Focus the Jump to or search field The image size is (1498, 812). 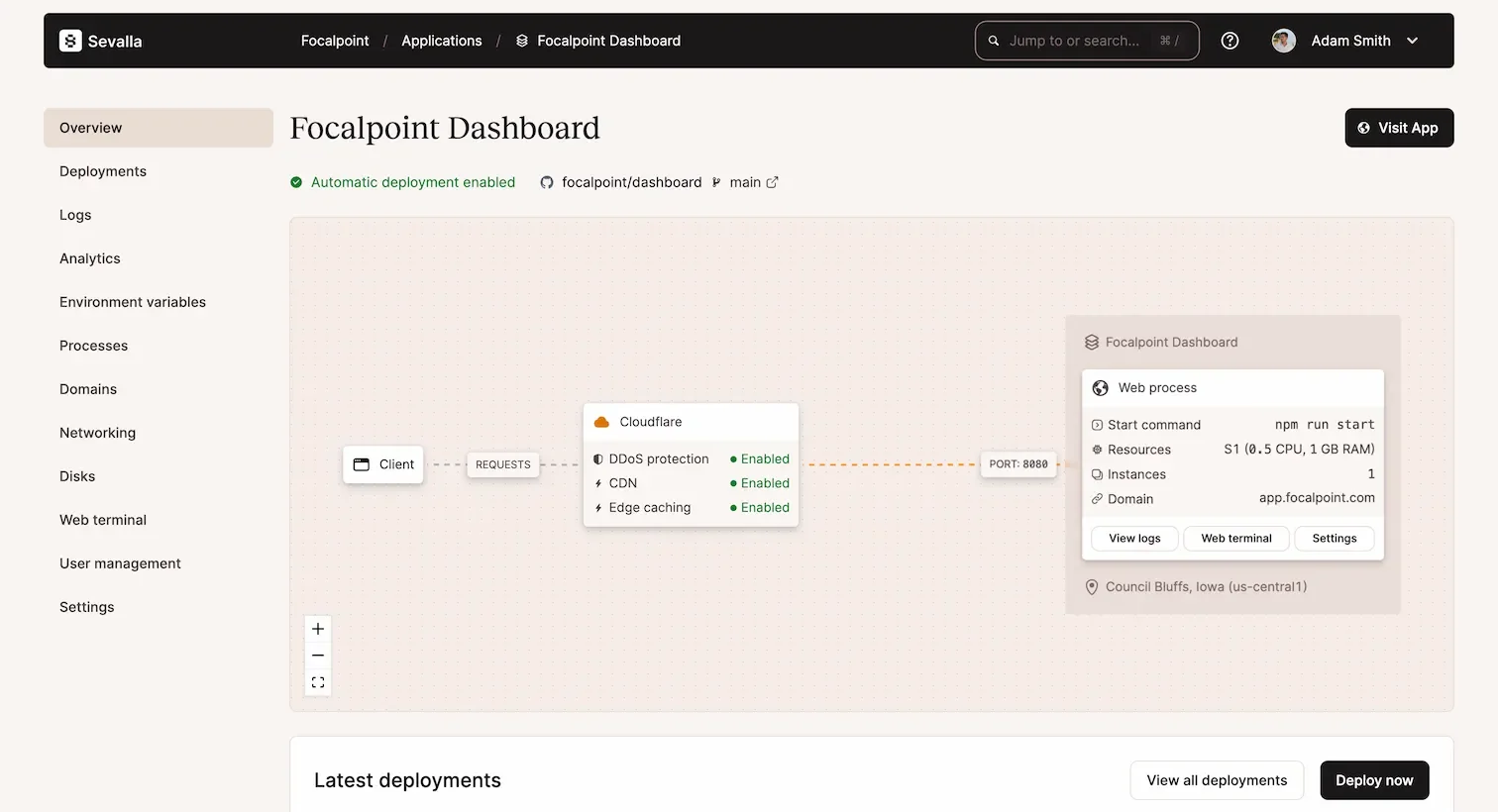1087,41
